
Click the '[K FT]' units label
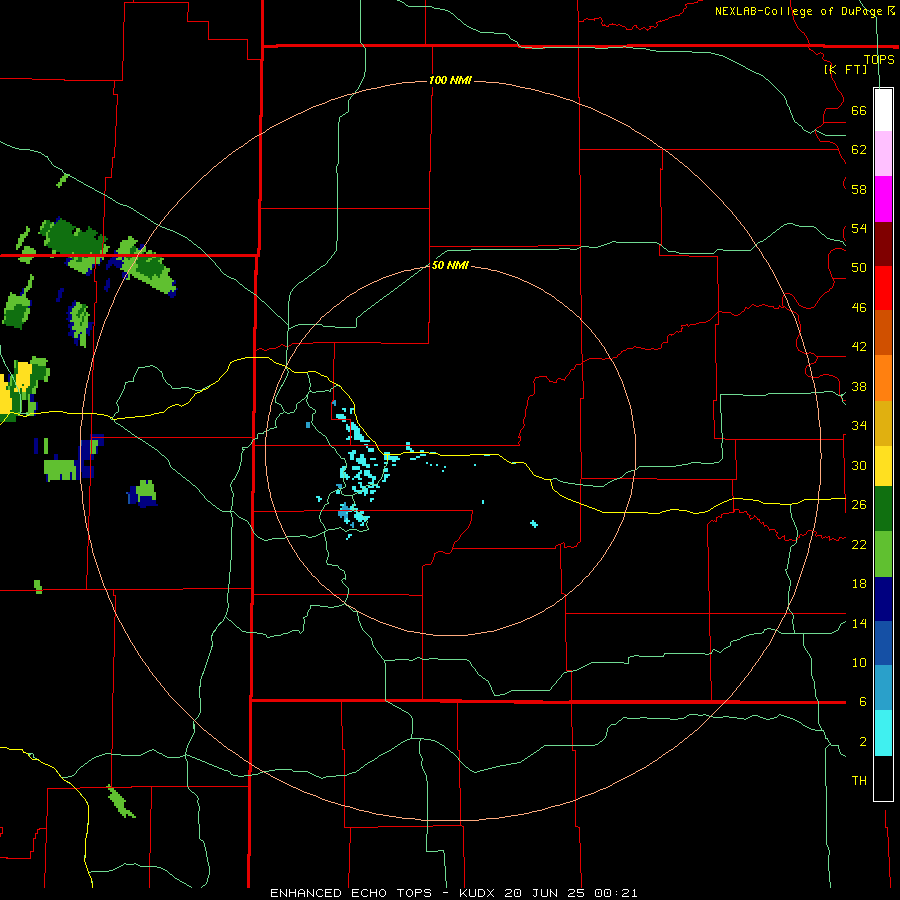click(x=845, y=69)
